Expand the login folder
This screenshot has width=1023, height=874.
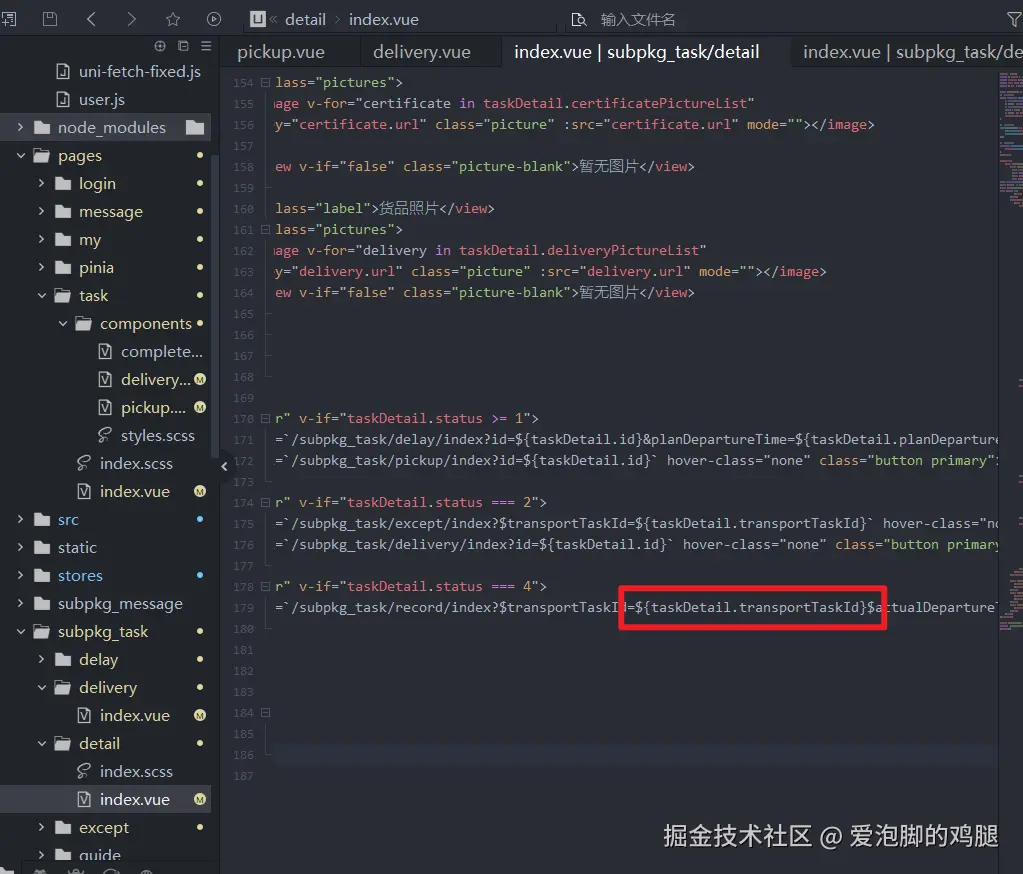[x=41, y=183]
